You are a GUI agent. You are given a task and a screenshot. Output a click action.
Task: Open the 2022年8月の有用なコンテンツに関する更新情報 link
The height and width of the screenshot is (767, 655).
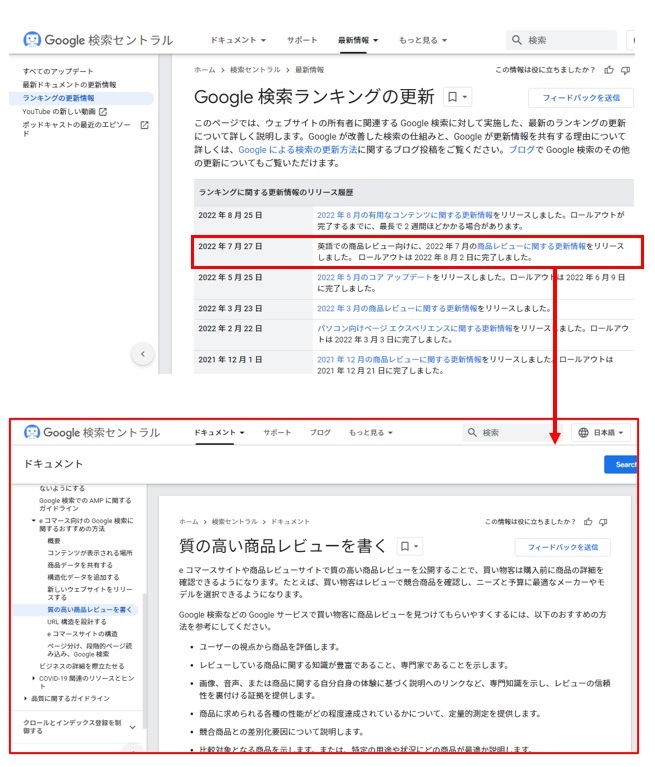405,215
